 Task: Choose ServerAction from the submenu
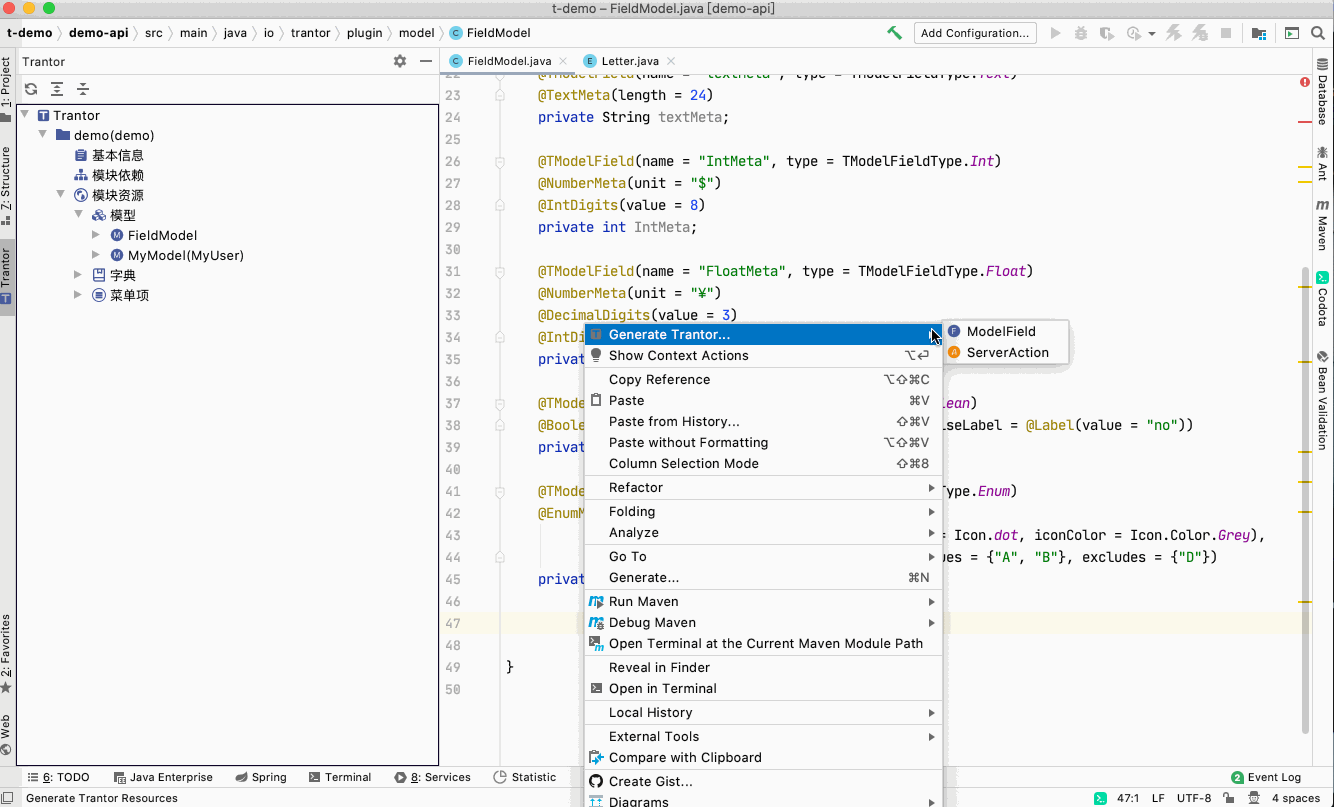point(1006,352)
